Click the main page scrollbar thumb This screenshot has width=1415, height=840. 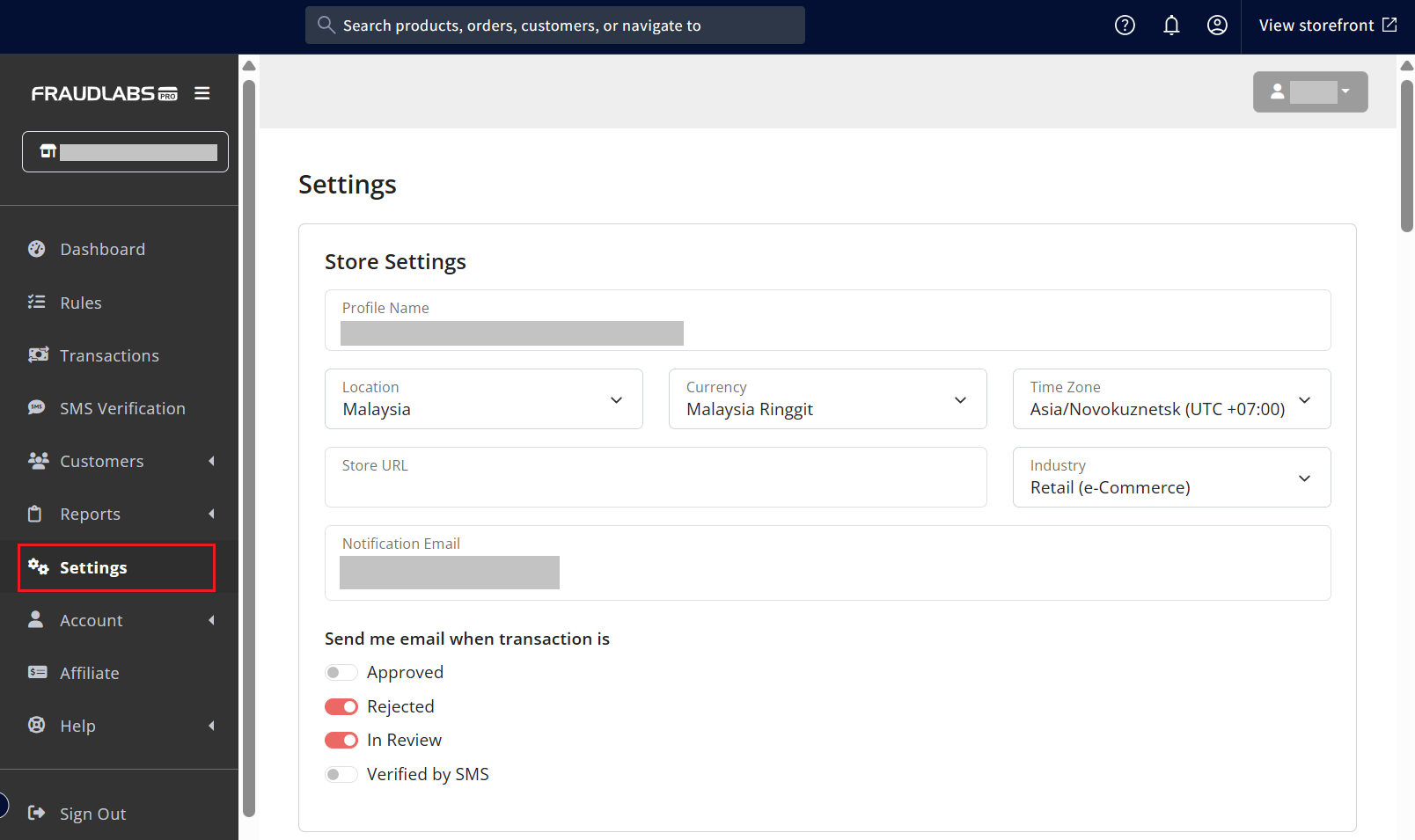(x=1407, y=156)
